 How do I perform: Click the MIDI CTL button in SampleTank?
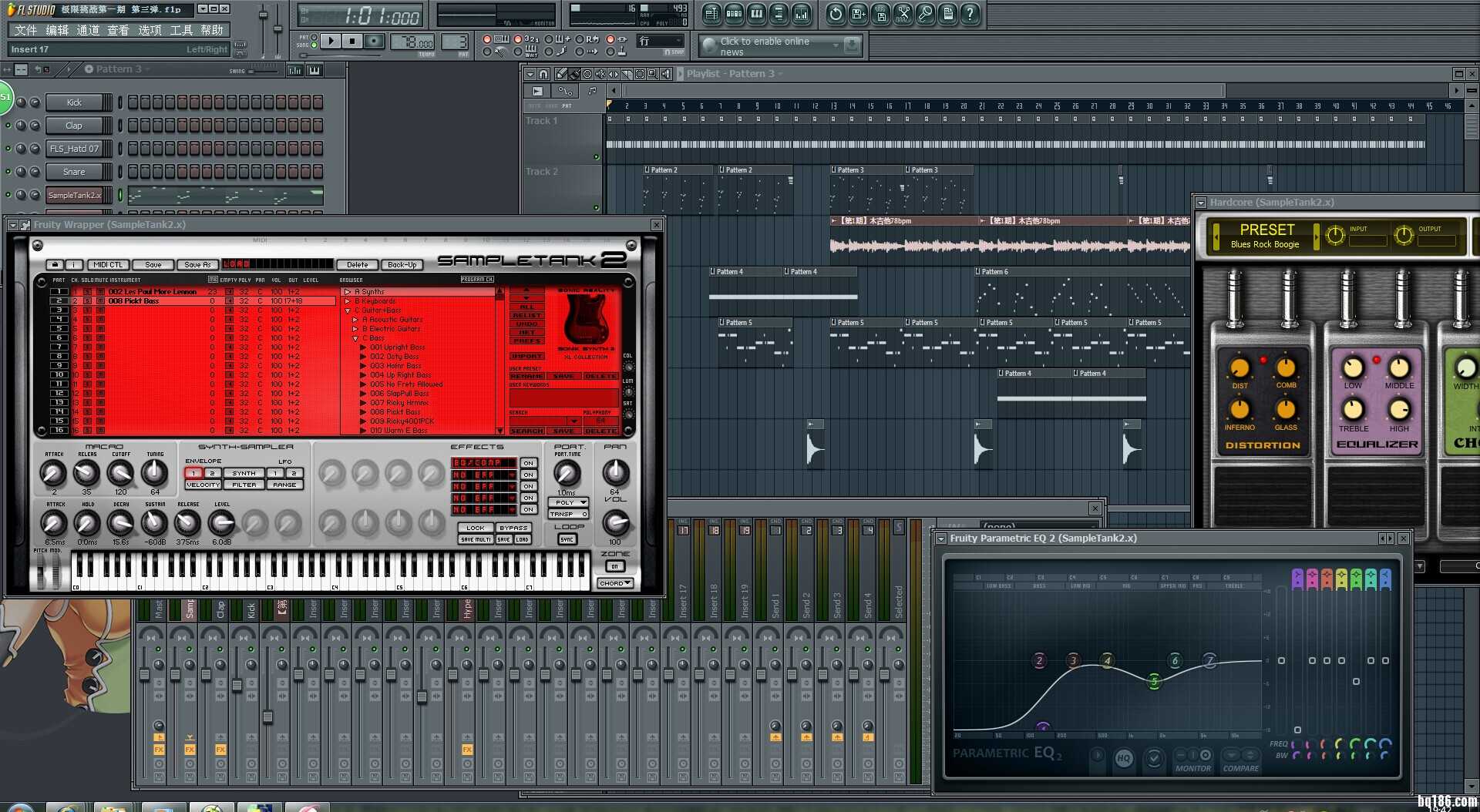tap(108, 264)
